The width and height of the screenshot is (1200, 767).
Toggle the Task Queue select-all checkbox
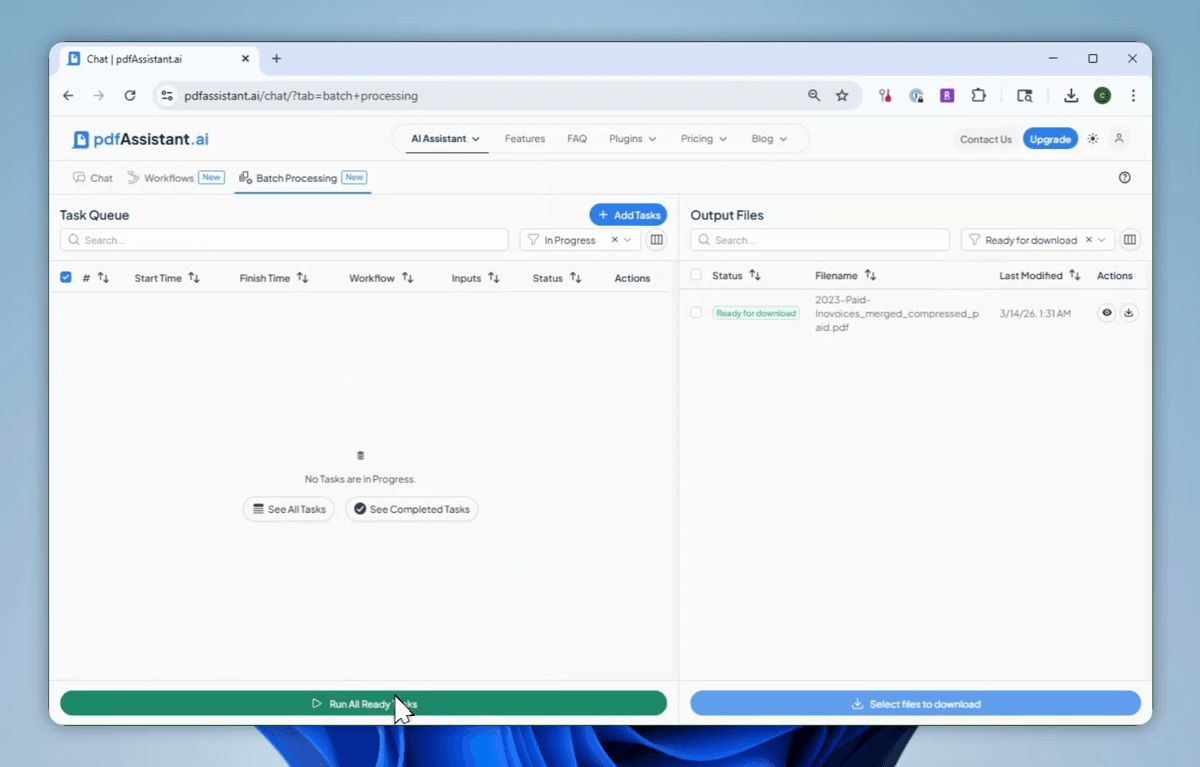pos(66,277)
